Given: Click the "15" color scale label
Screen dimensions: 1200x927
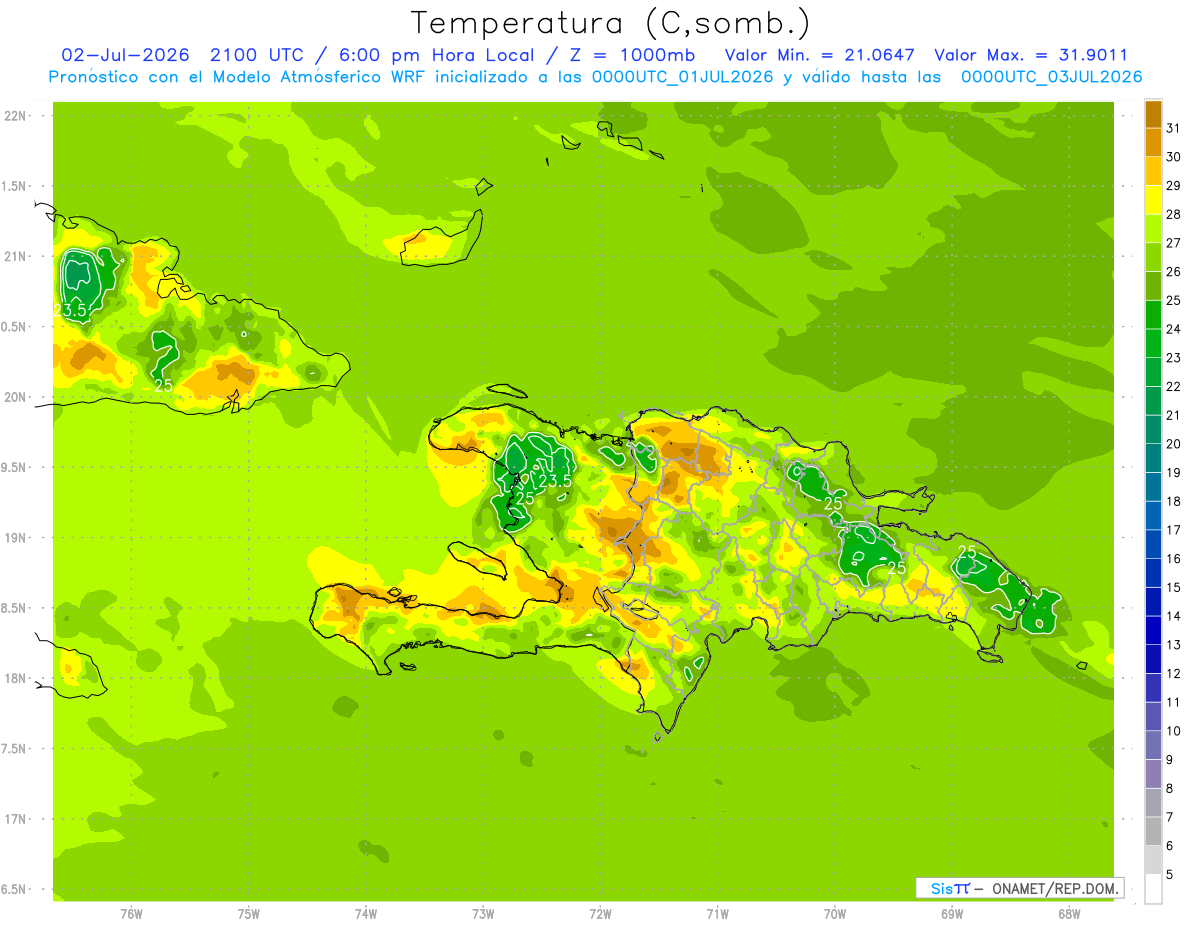Looking at the screenshot, I should coord(1173,587).
